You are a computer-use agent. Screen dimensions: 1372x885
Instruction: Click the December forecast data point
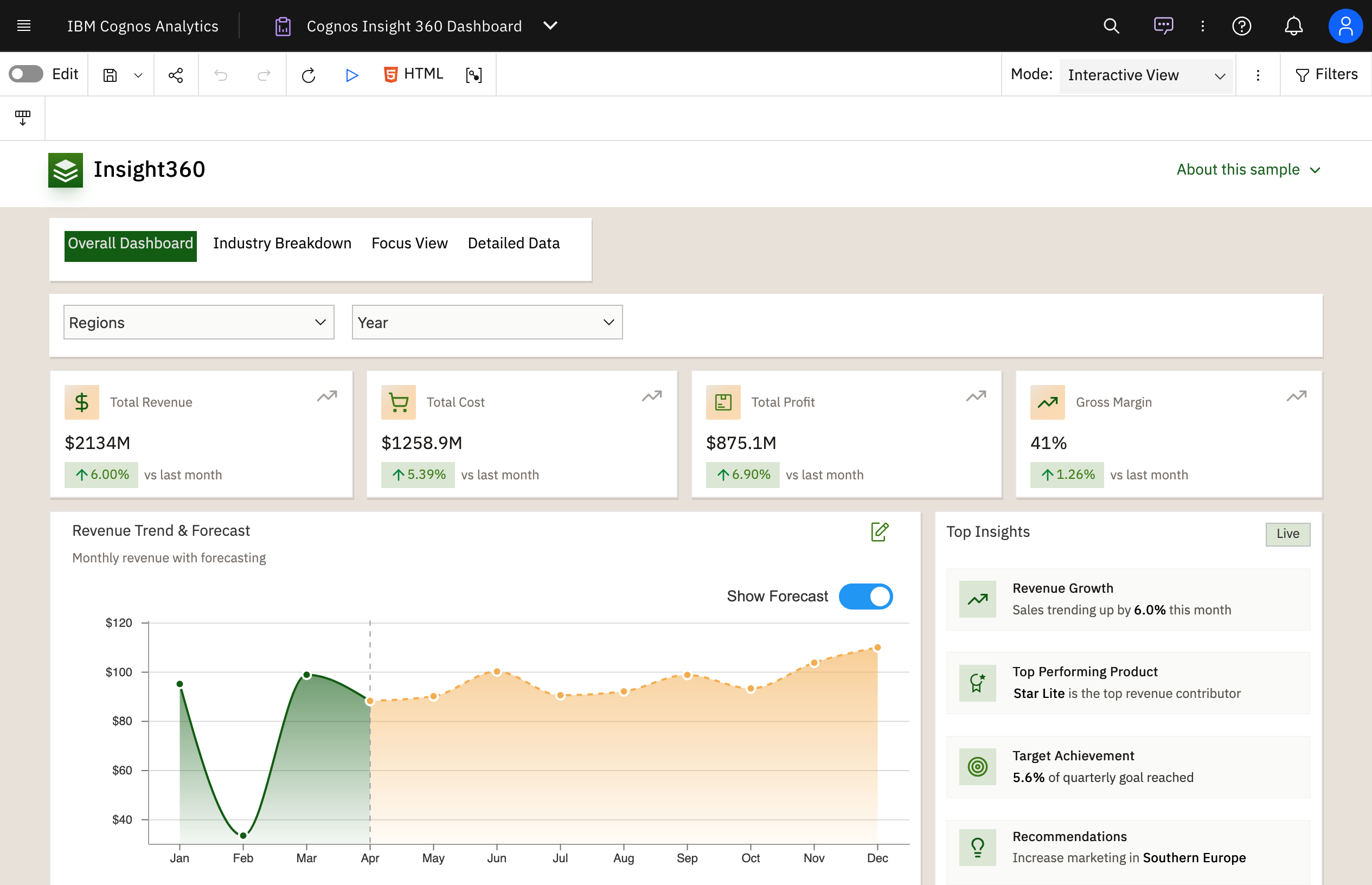click(x=877, y=647)
